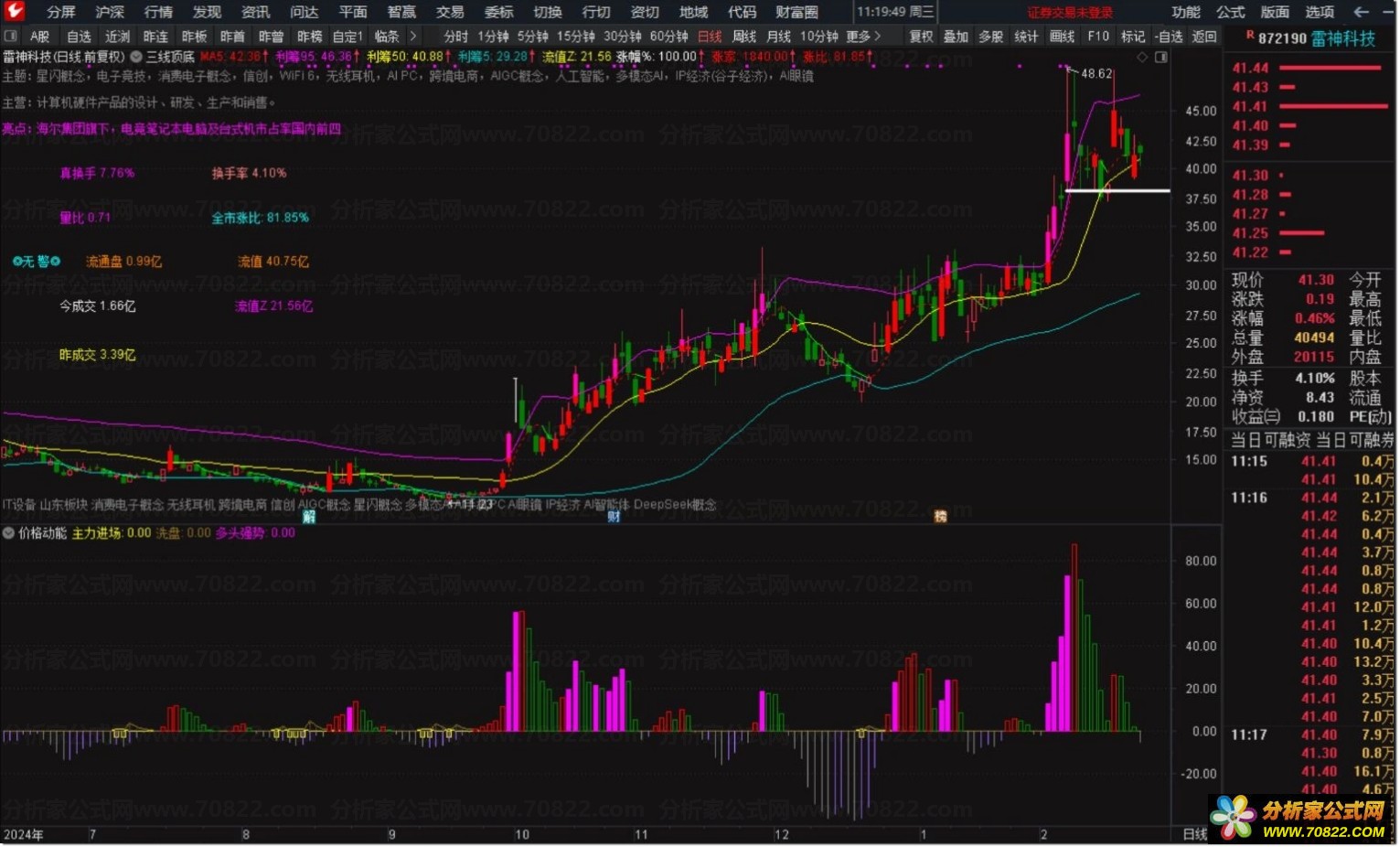Switch chart to 1分钟 period
Image resolution: width=1400 pixels, height=847 pixels.
tap(493, 37)
